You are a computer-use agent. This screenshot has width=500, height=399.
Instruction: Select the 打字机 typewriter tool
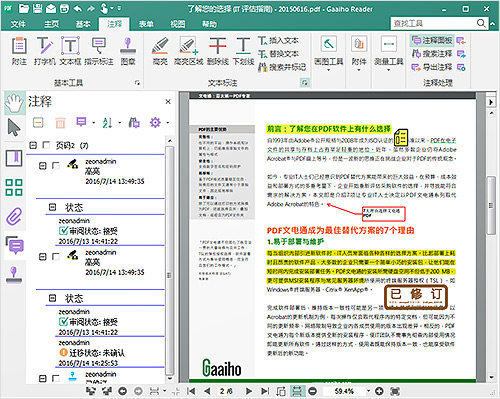coord(44,51)
